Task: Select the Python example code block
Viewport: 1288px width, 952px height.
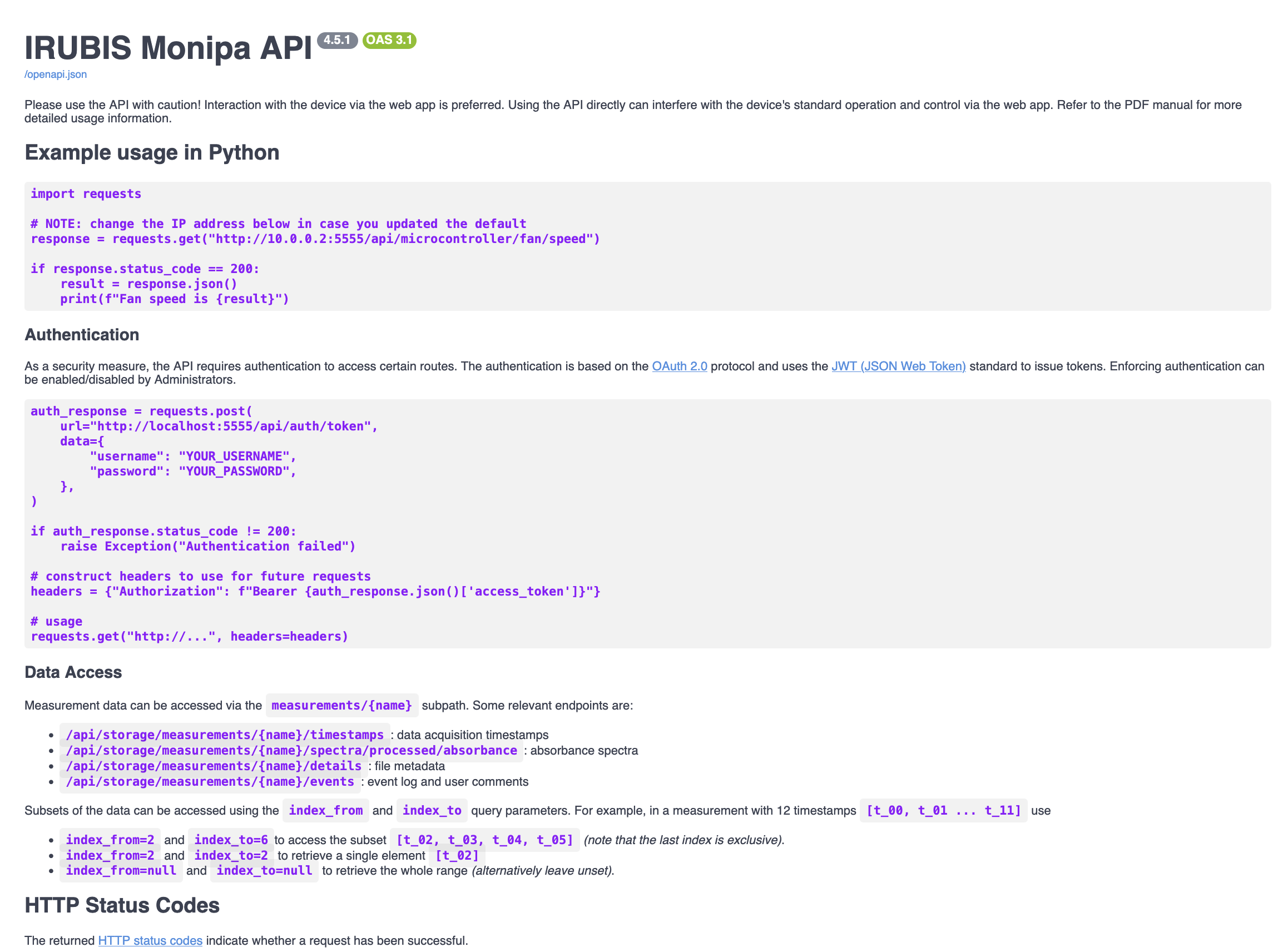Action: [x=646, y=246]
